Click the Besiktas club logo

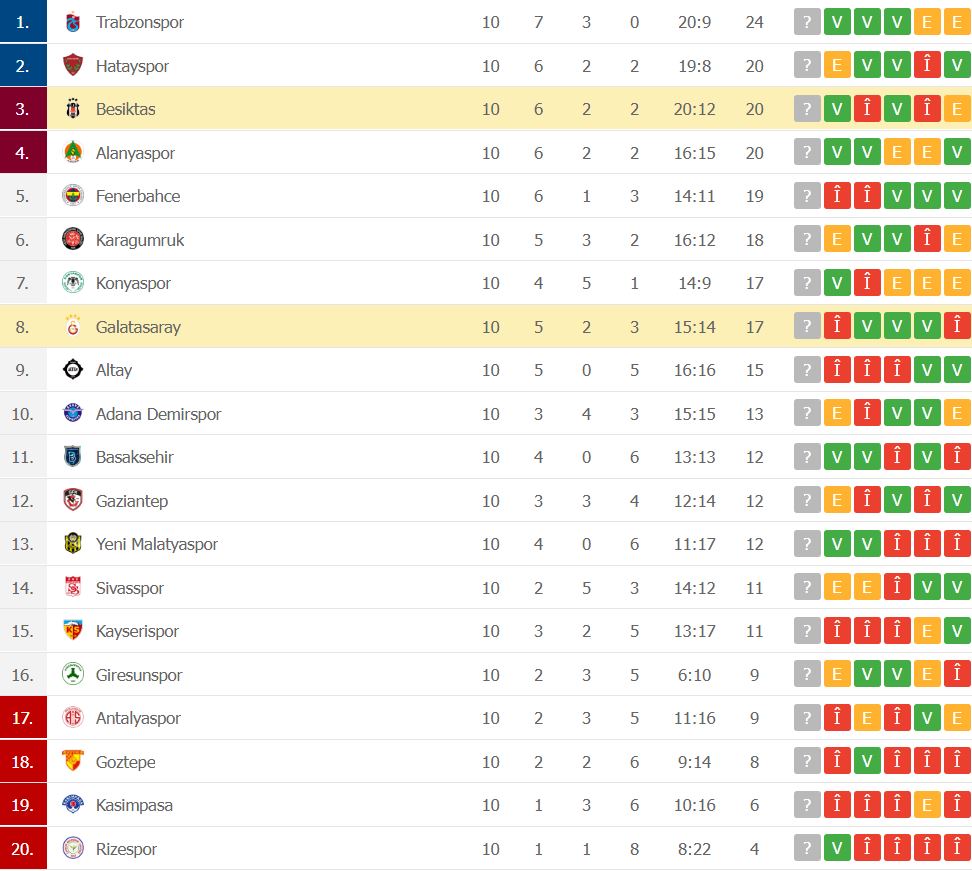[x=73, y=109]
